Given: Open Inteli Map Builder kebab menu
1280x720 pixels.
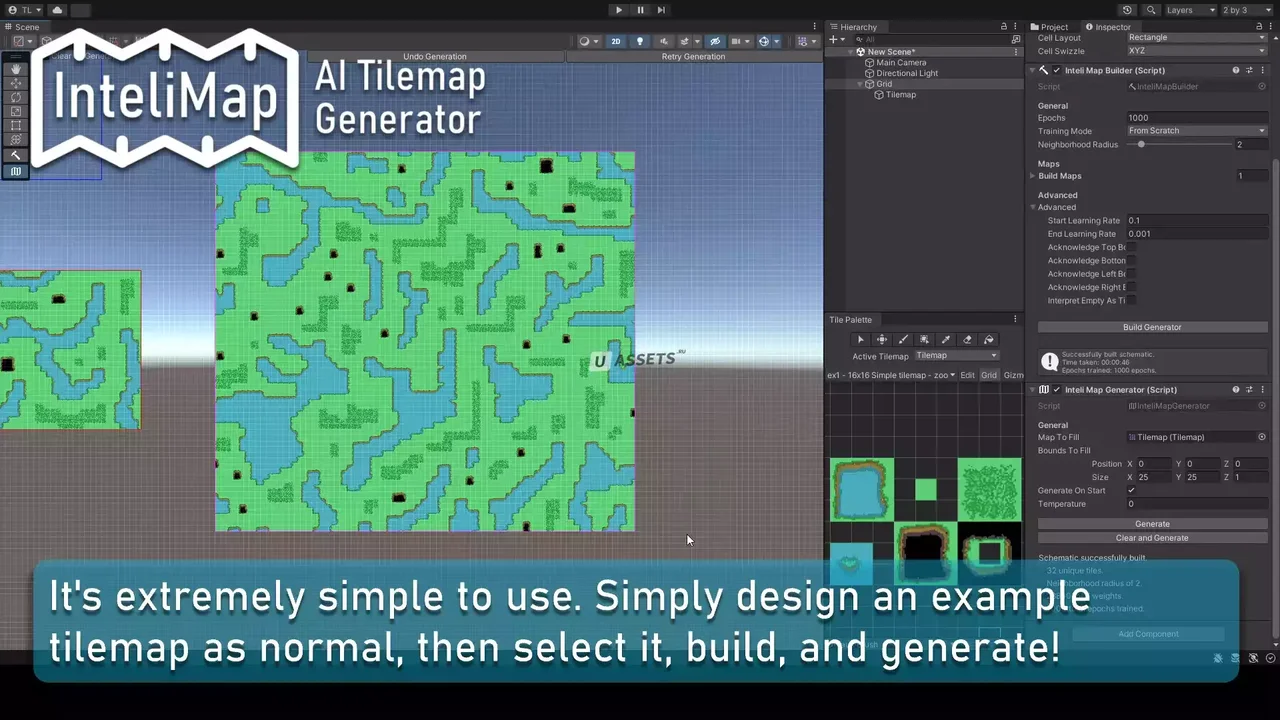Looking at the screenshot, I should coord(1262,70).
